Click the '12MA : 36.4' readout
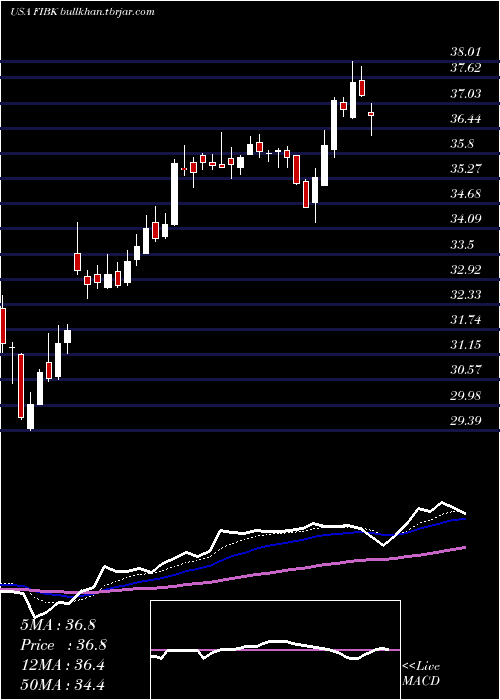This screenshot has height=700, width=500. (x=62, y=665)
